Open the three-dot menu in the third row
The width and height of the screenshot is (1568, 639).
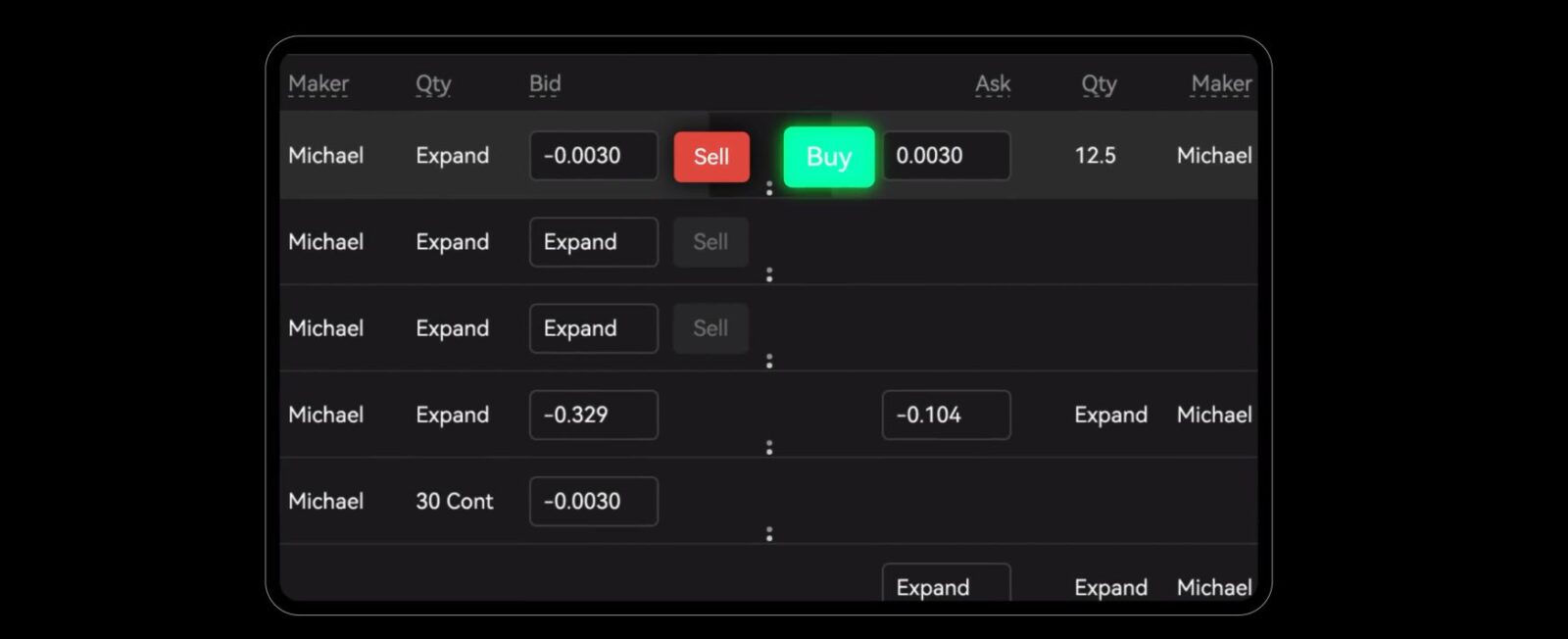pyautogui.click(x=769, y=361)
